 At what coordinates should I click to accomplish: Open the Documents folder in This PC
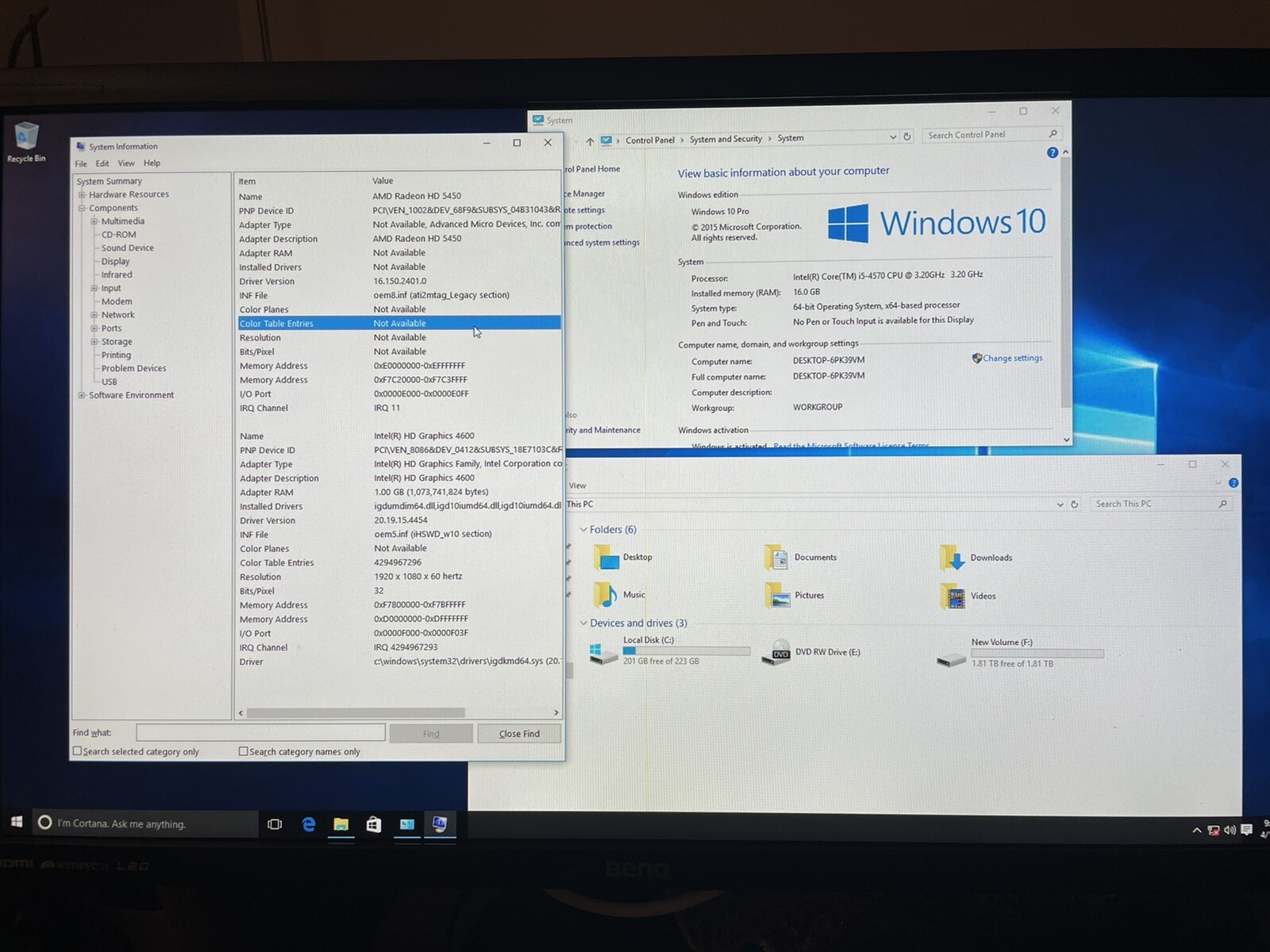(x=800, y=558)
